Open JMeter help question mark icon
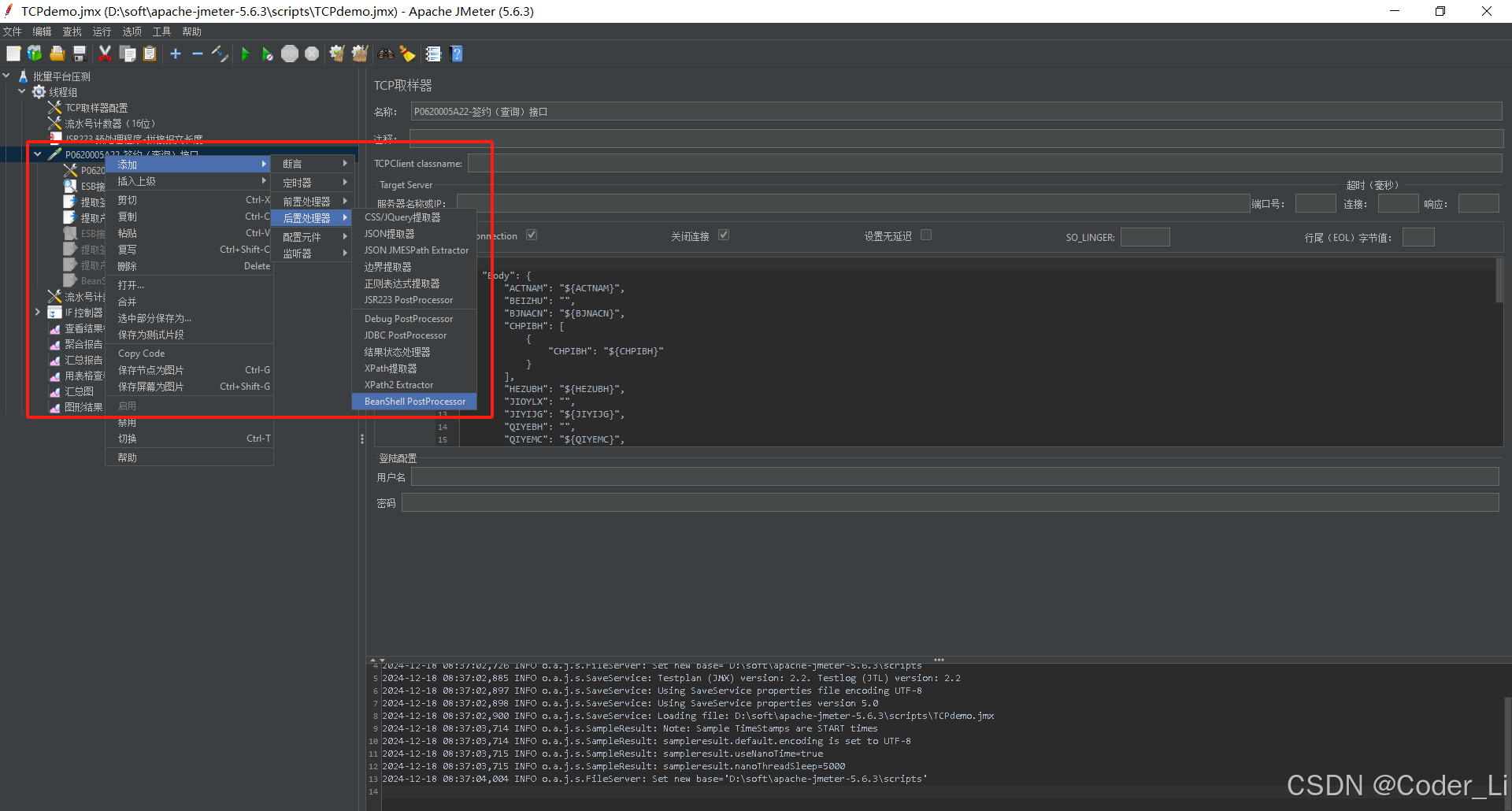This screenshot has width=1512, height=811. [457, 54]
